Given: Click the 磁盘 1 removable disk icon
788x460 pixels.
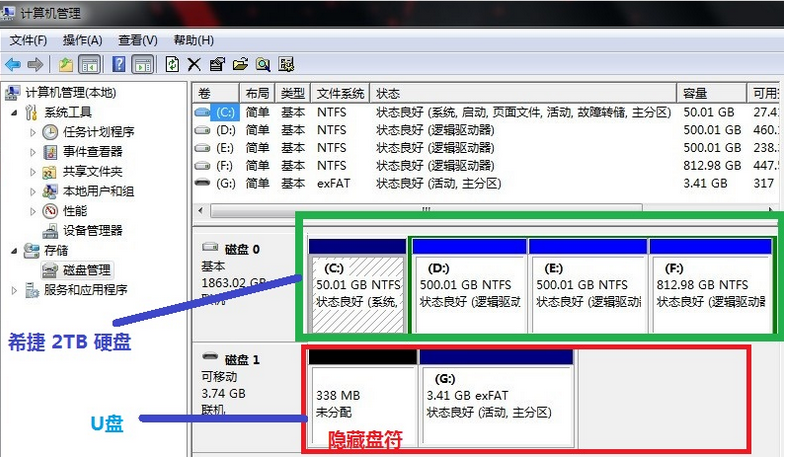Looking at the screenshot, I should point(210,356).
